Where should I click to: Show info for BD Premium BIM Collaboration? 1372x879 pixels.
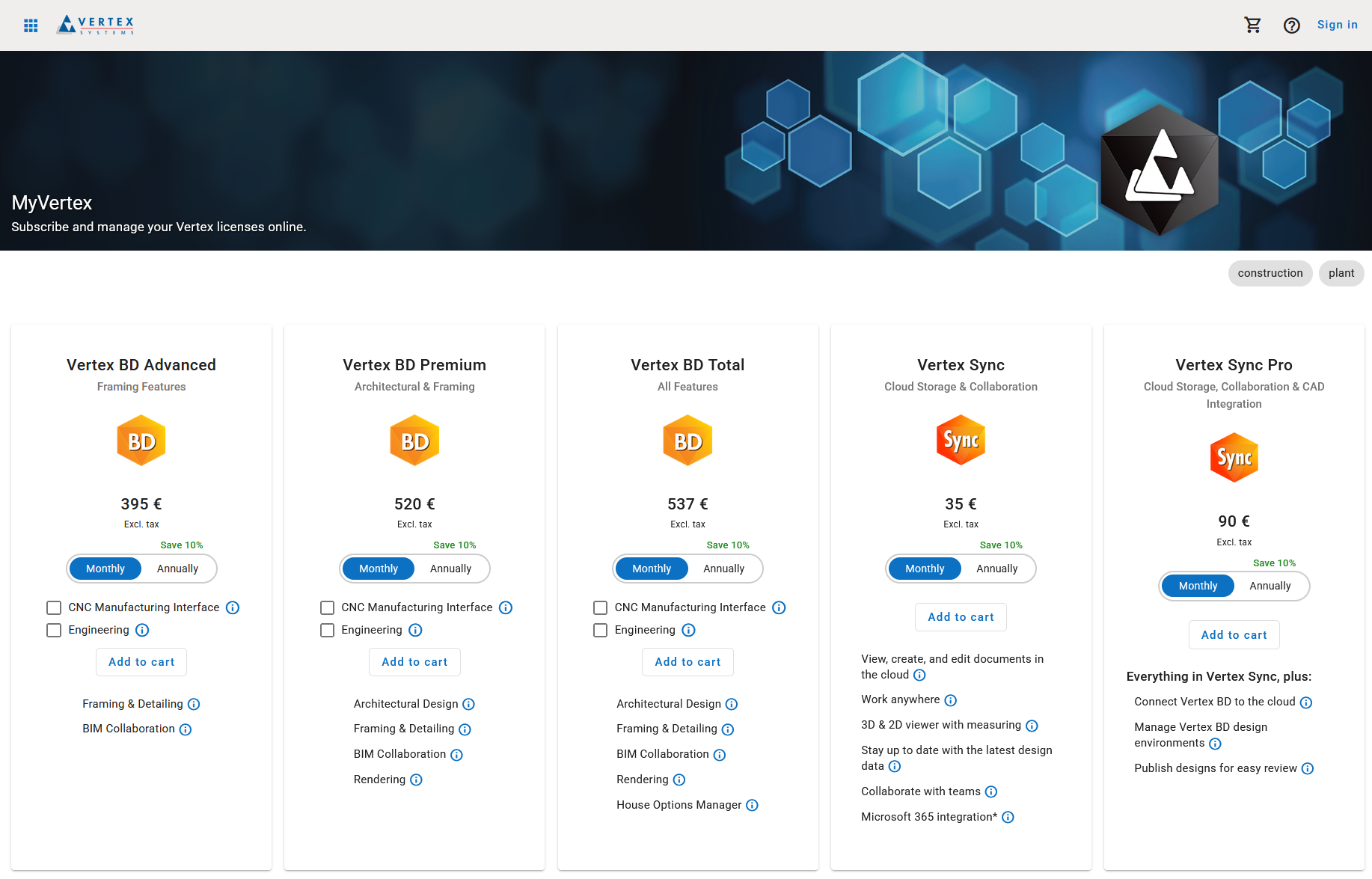pos(456,755)
